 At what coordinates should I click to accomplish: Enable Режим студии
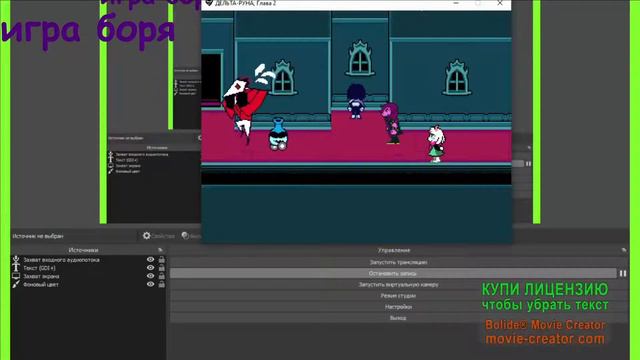tap(398, 296)
